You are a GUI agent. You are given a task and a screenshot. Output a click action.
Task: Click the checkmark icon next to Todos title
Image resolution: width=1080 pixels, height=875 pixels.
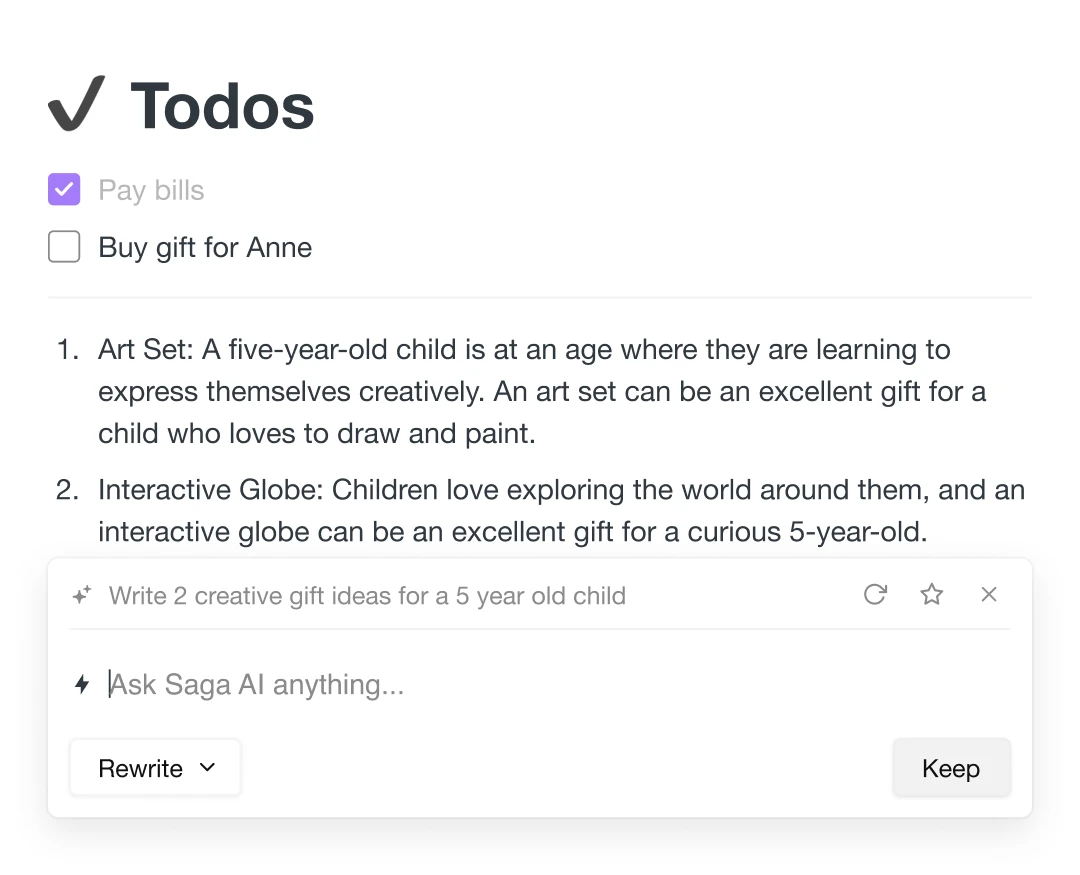76,104
